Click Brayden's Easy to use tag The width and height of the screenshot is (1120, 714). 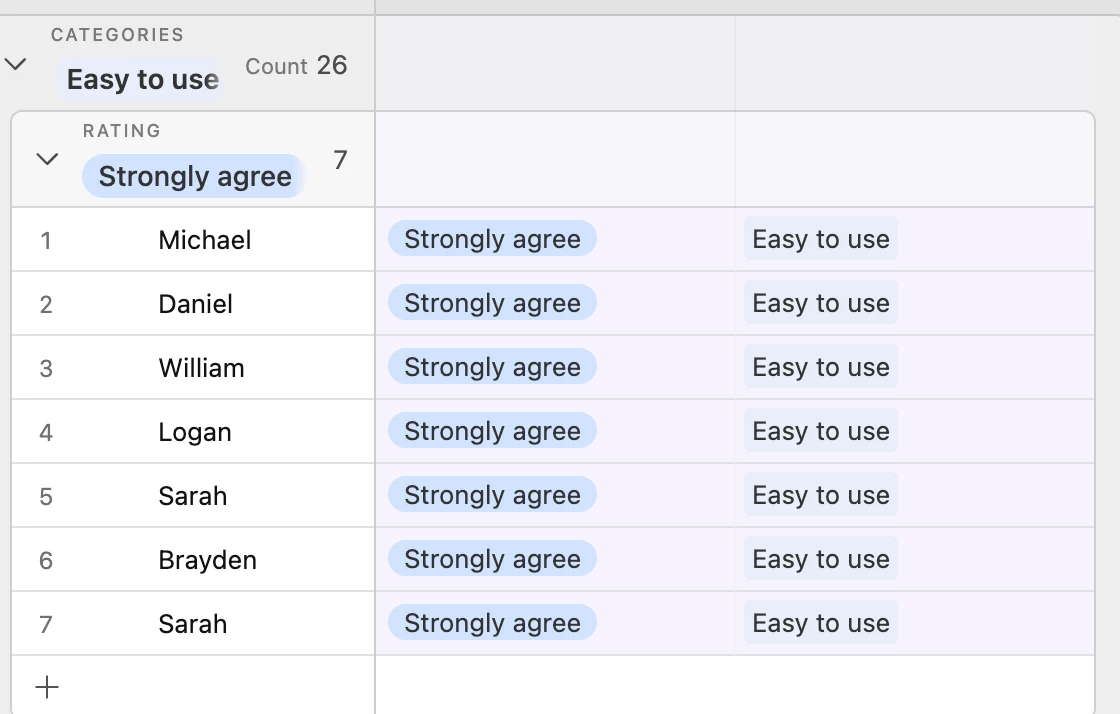[821, 559]
